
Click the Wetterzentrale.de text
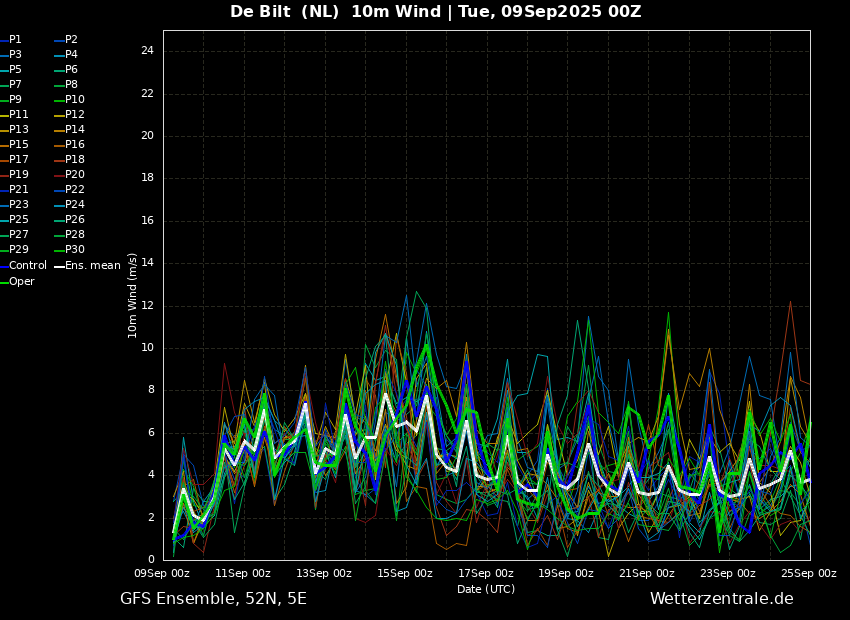point(722,599)
